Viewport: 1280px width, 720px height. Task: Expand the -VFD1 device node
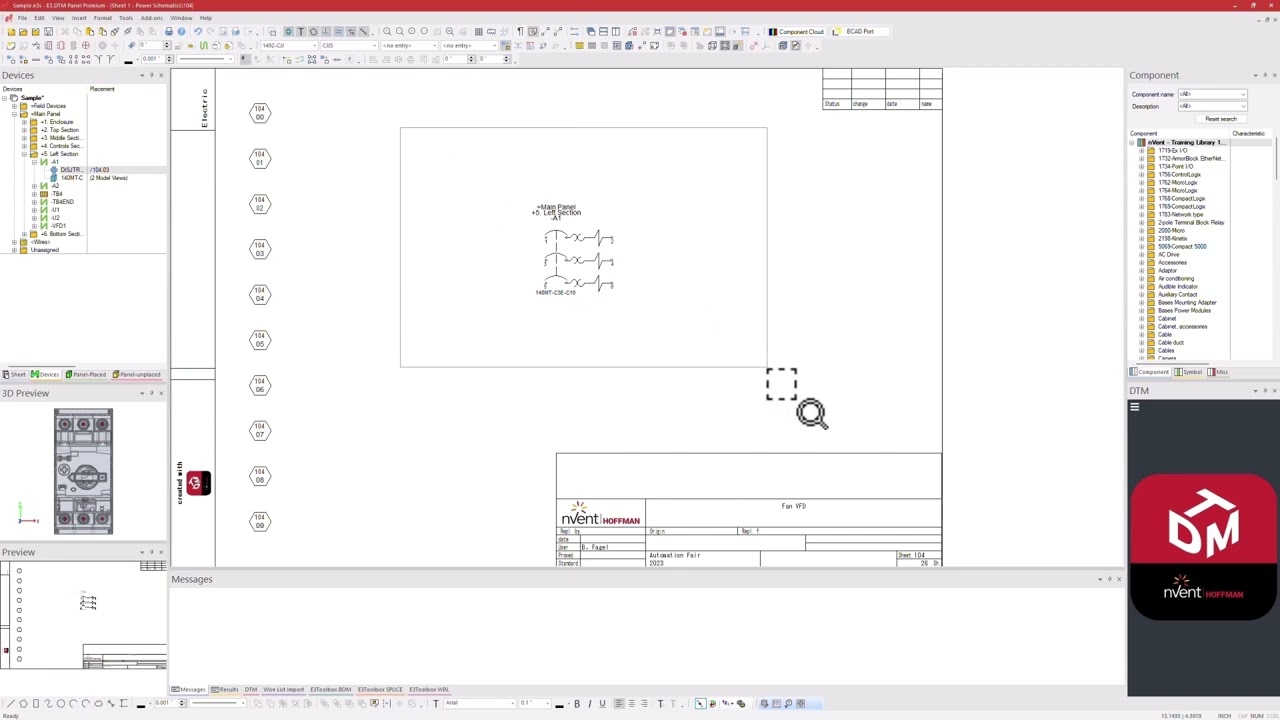click(x=34, y=226)
